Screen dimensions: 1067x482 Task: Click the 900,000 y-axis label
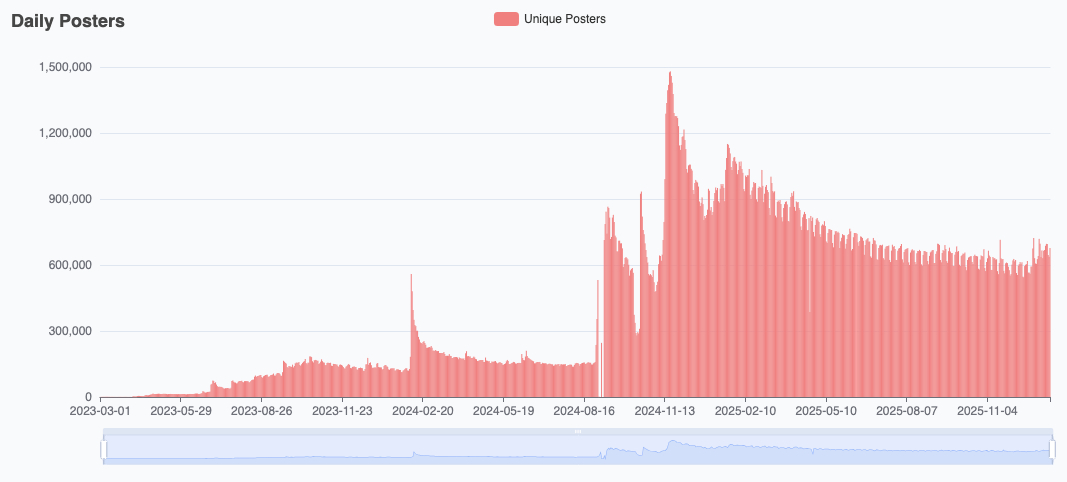click(70, 199)
